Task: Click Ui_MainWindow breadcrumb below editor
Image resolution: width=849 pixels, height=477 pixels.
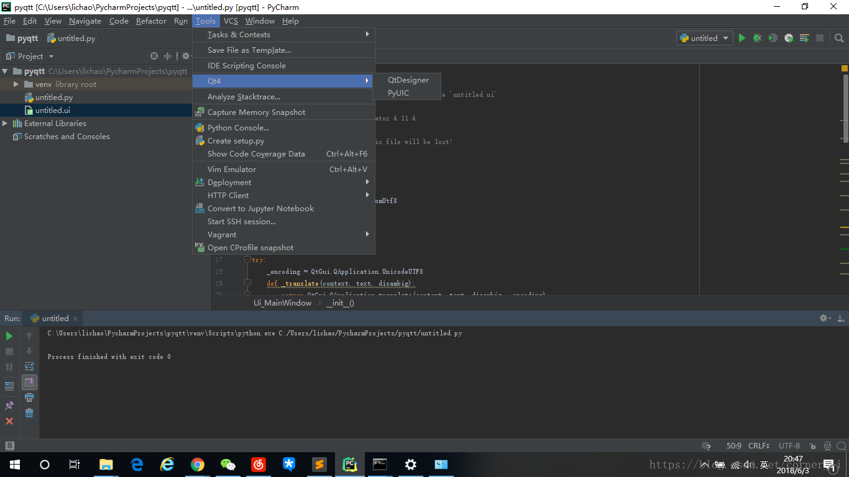Action: (283, 303)
